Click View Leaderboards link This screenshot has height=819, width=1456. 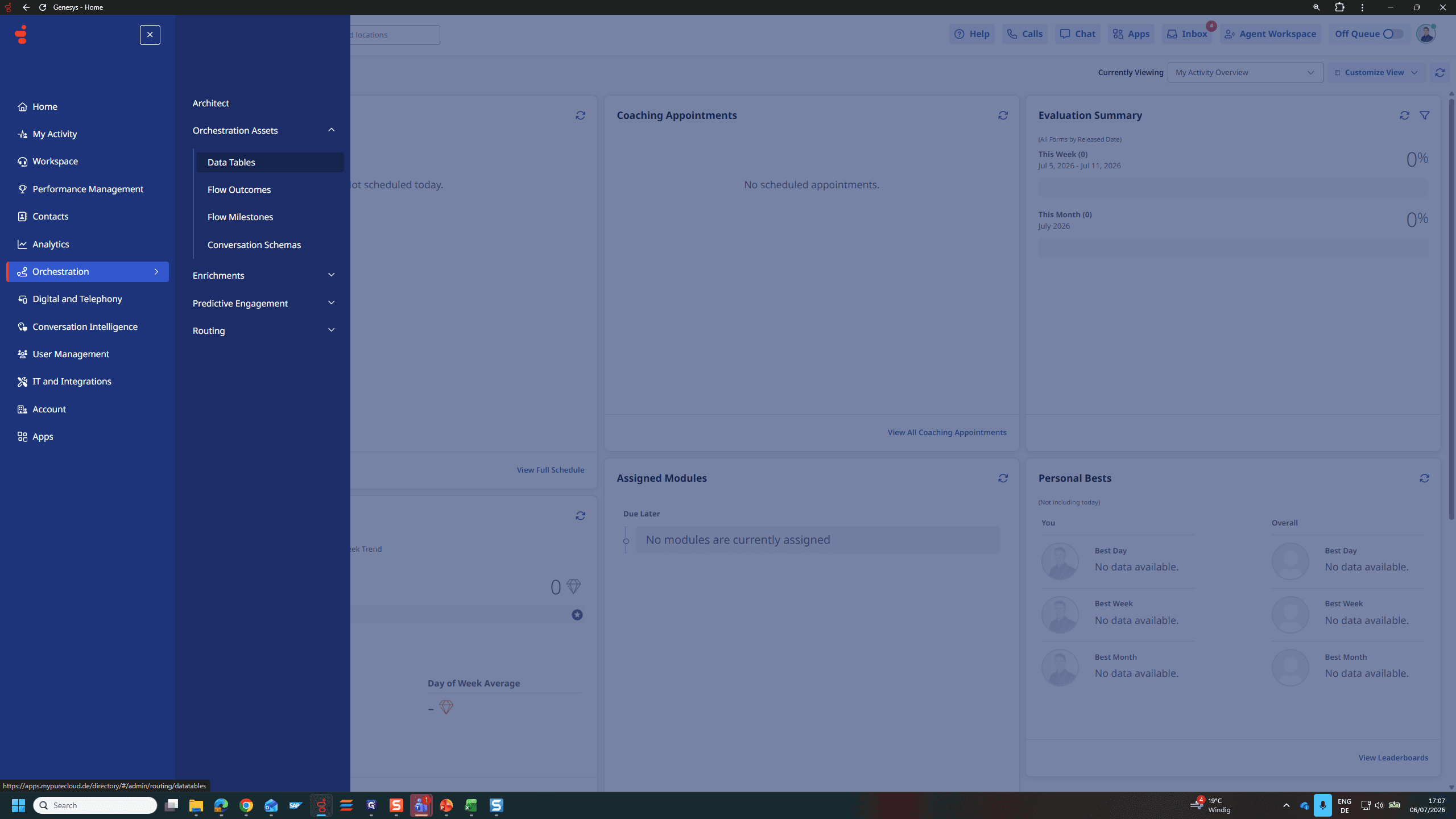(x=1393, y=758)
